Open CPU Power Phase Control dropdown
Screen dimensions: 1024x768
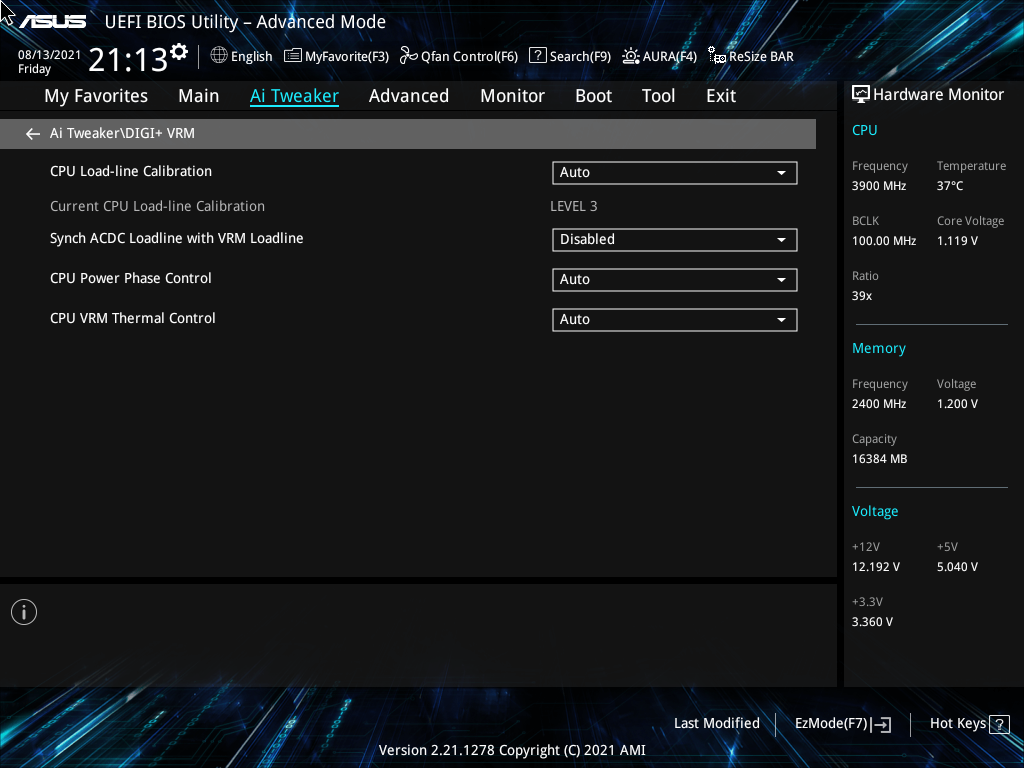675,280
